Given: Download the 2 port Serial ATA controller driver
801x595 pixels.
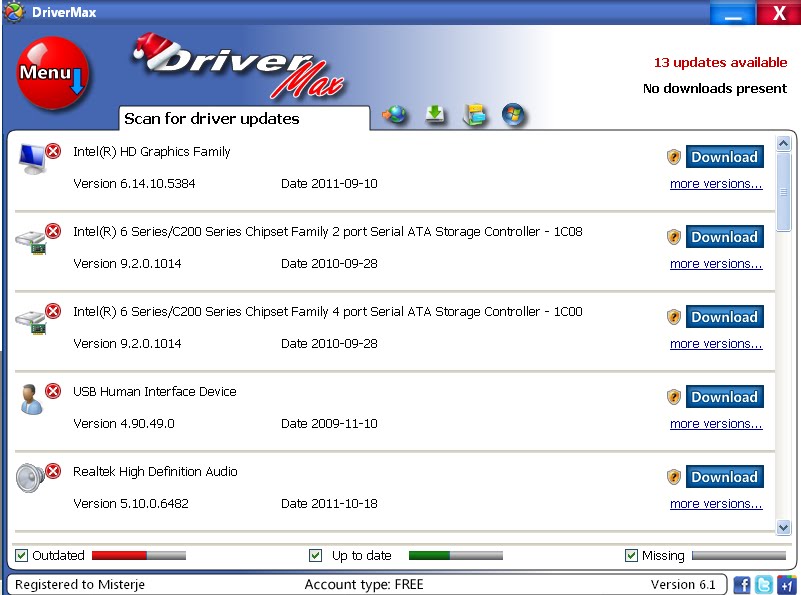Looking at the screenshot, I should 724,237.
